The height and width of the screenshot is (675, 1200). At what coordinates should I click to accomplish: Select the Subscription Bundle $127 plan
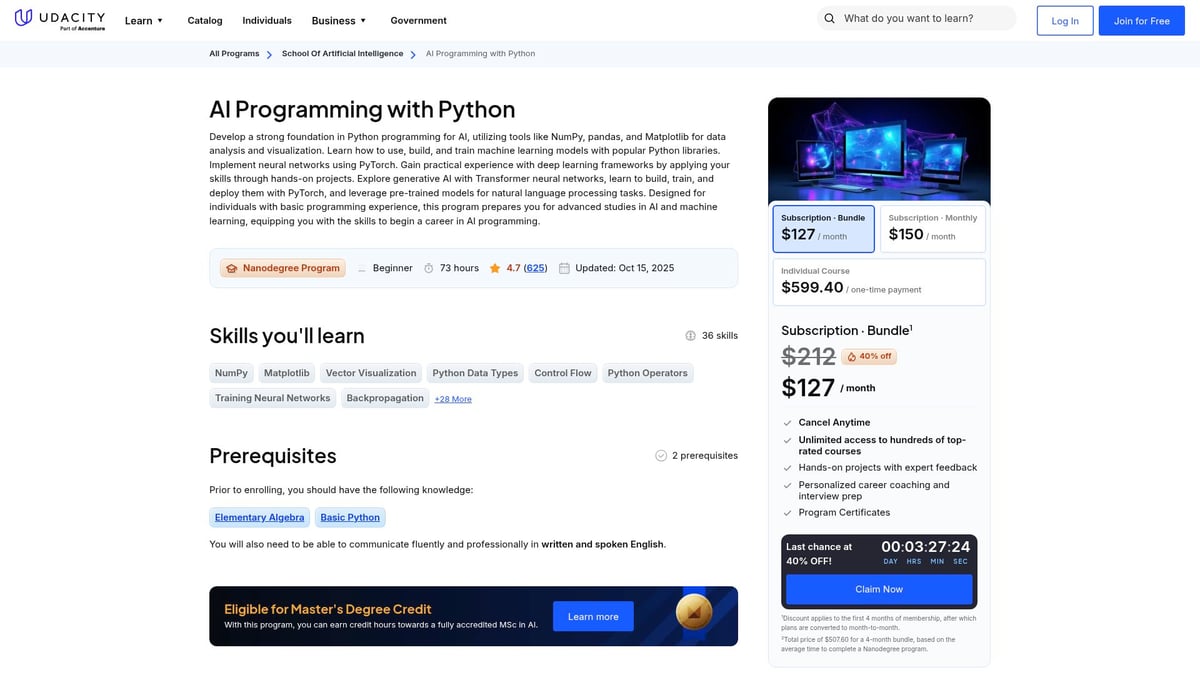824,229
